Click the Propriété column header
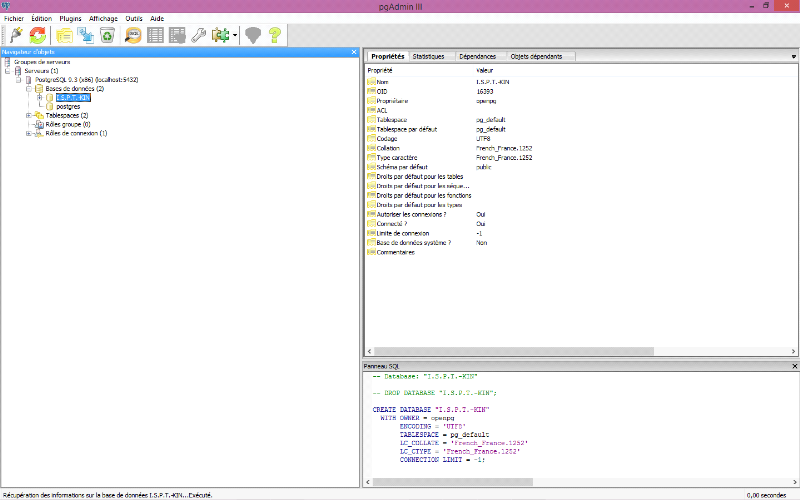 click(x=381, y=71)
